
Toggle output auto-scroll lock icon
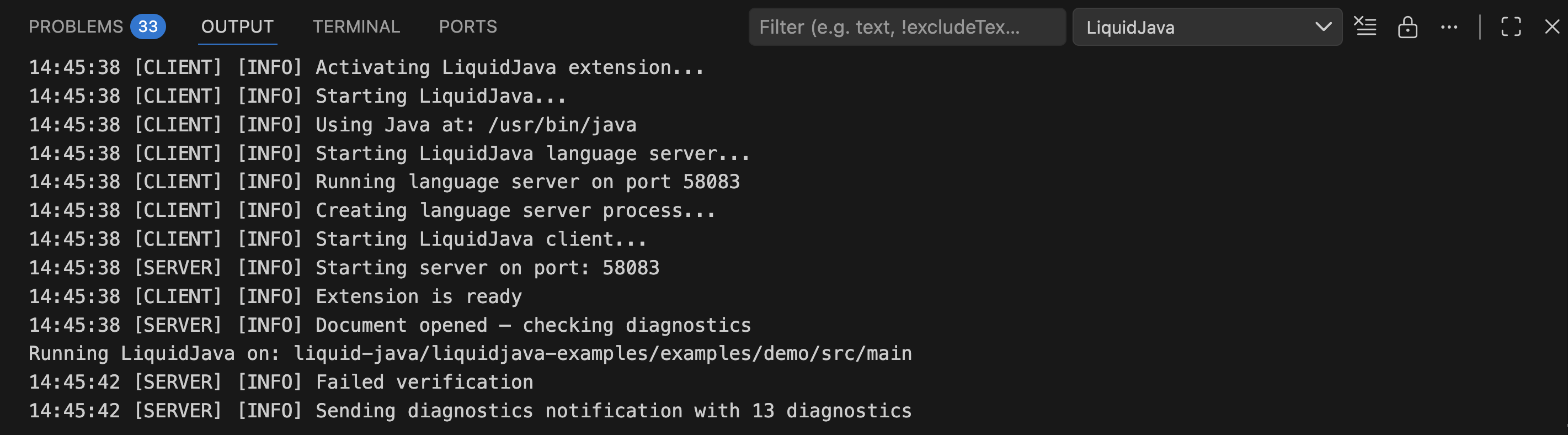point(1407,27)
